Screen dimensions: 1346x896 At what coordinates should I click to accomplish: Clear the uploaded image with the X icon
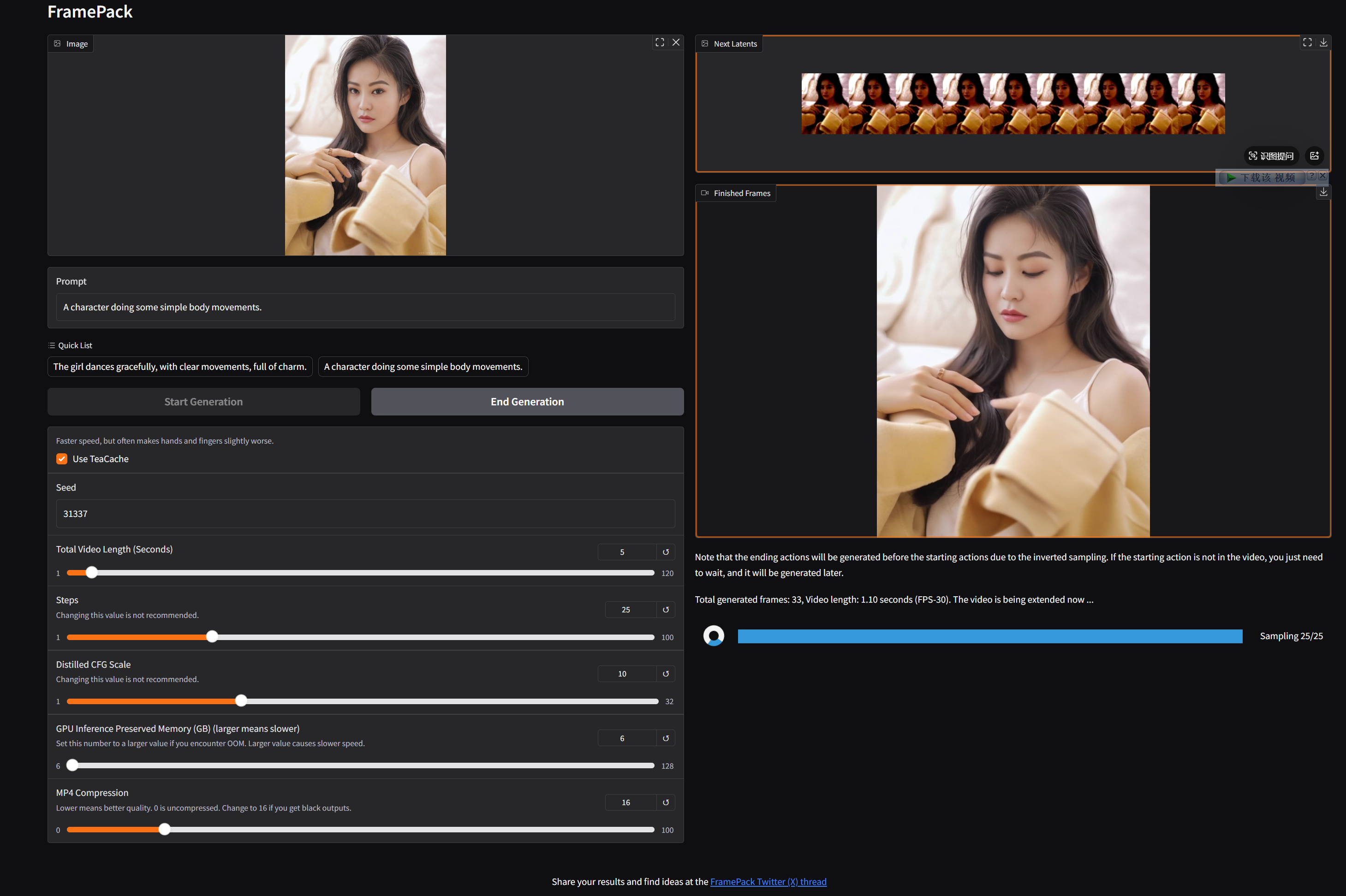[x=676, y=42]
